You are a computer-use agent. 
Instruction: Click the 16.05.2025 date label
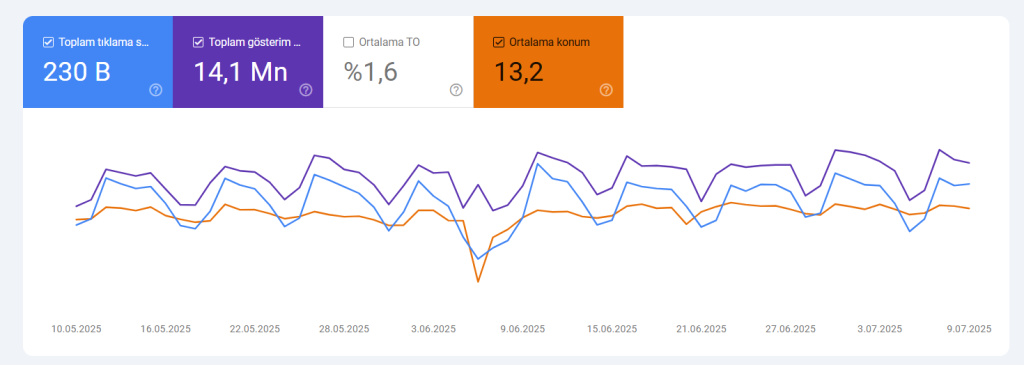(166, 328)
